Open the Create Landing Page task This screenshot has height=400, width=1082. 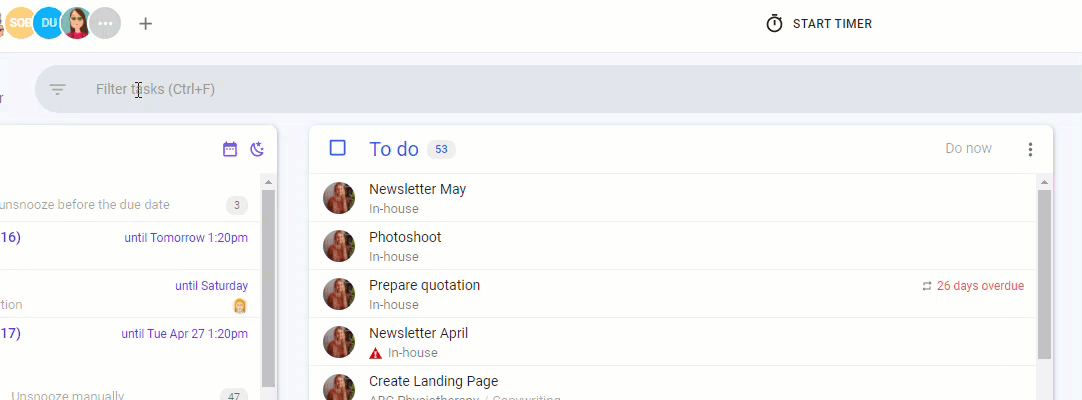point(673,383)
